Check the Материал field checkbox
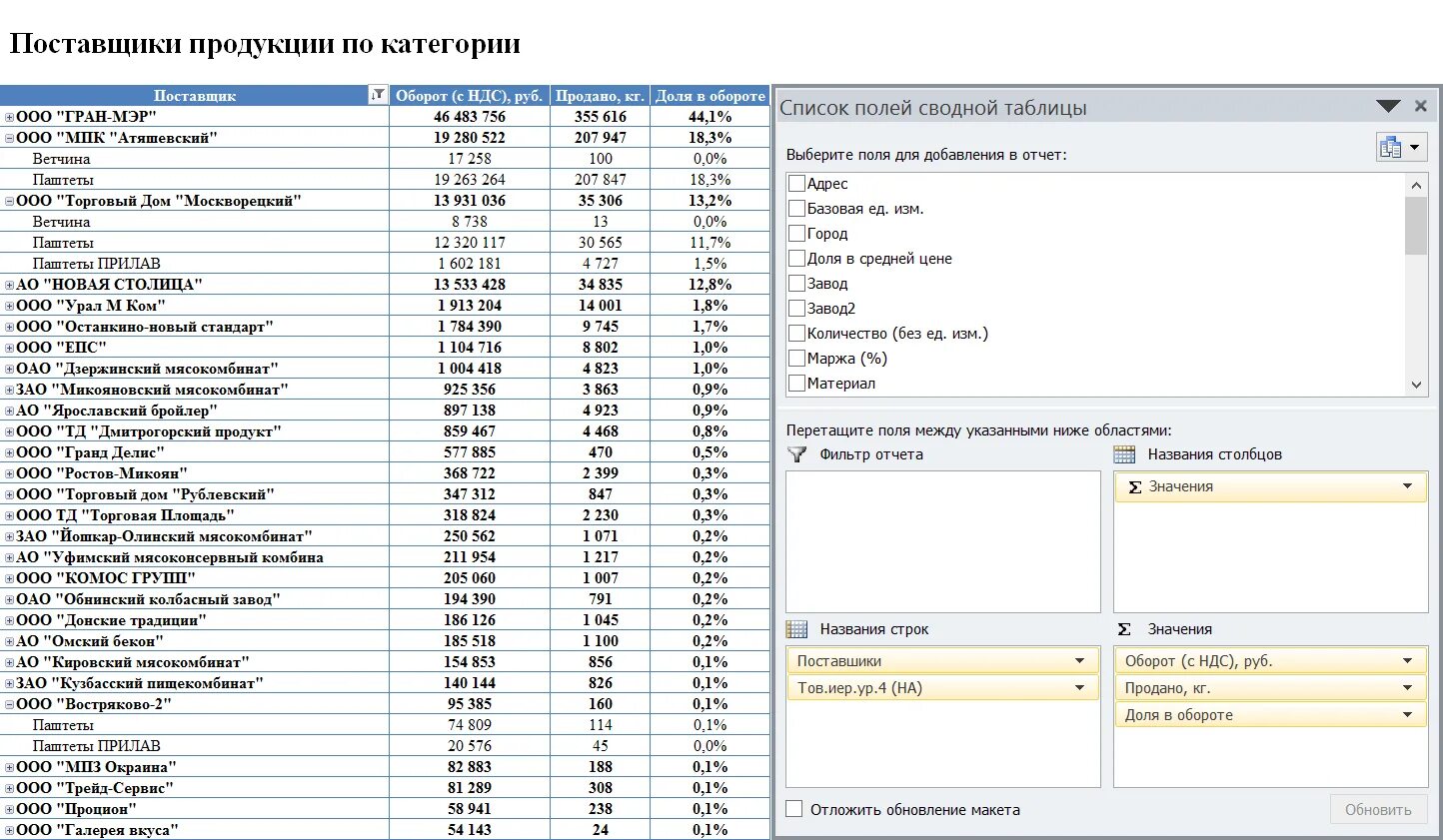This screenshot has height=840, width=1443. 796,384
